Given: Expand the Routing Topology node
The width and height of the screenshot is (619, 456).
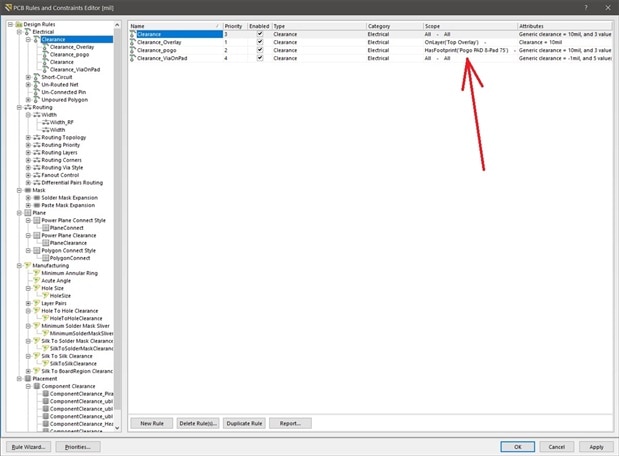Looking at the screenshot, I should point(28,137).
